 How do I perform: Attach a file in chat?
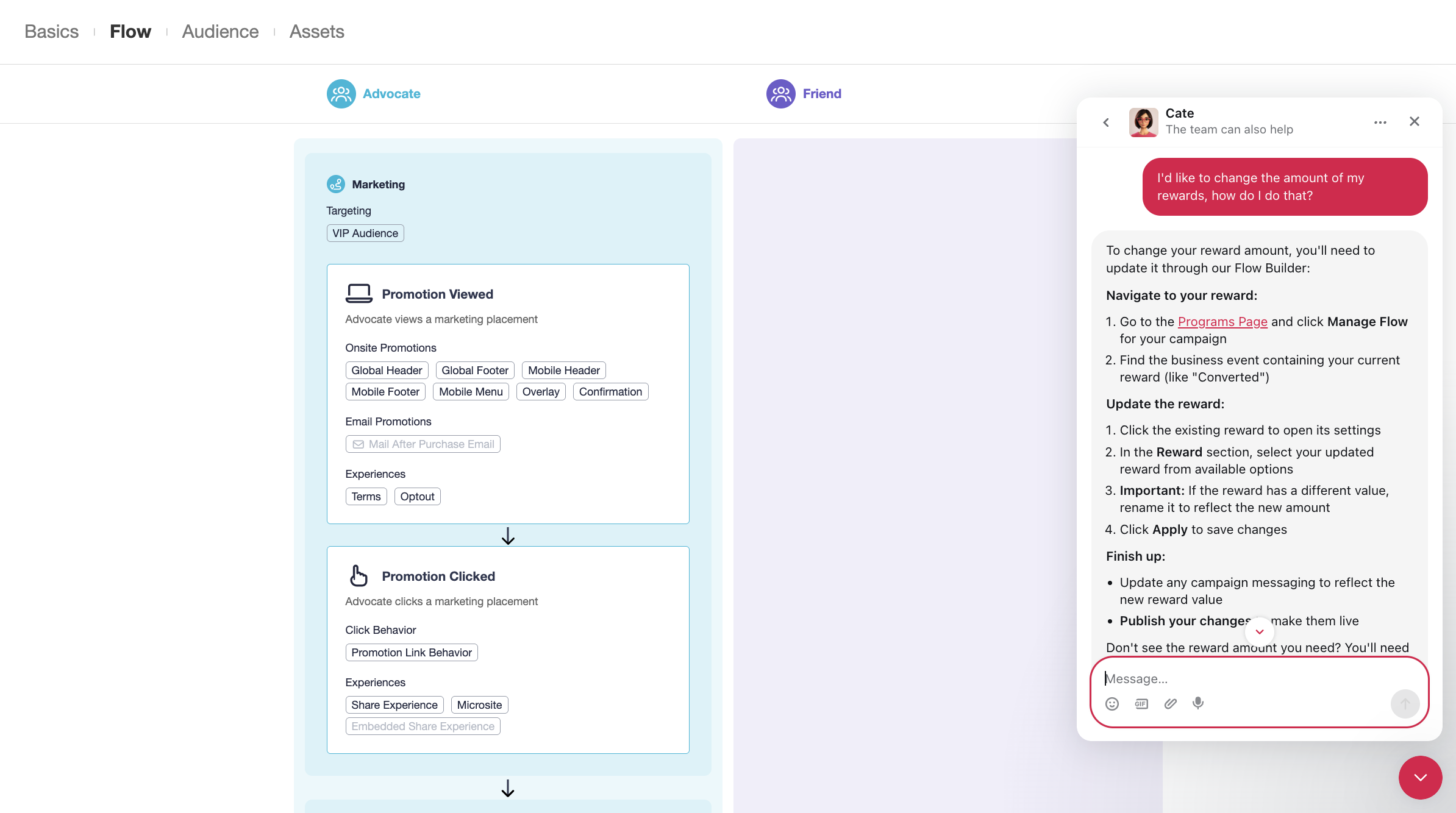click(x=1170, y=704)
